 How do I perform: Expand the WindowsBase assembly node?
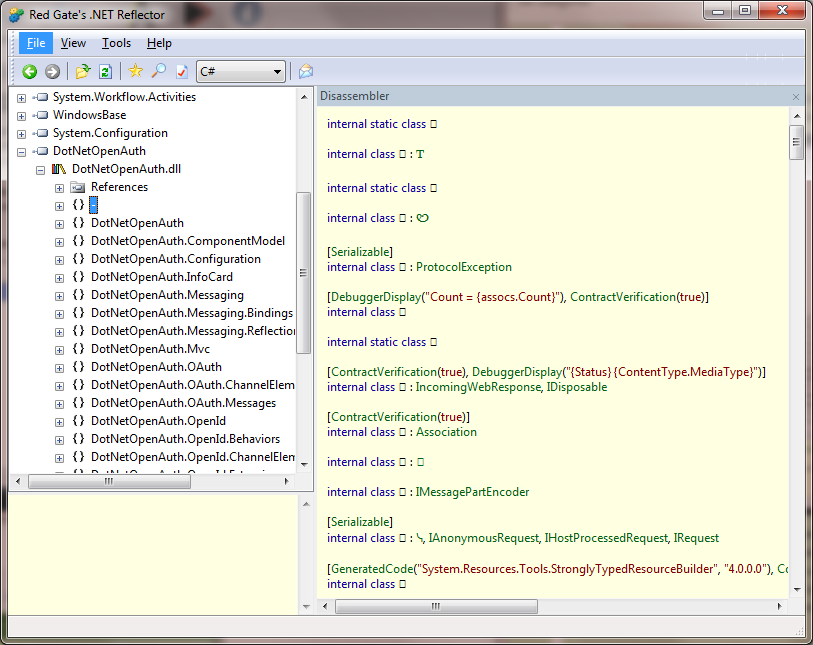(21, 116)
